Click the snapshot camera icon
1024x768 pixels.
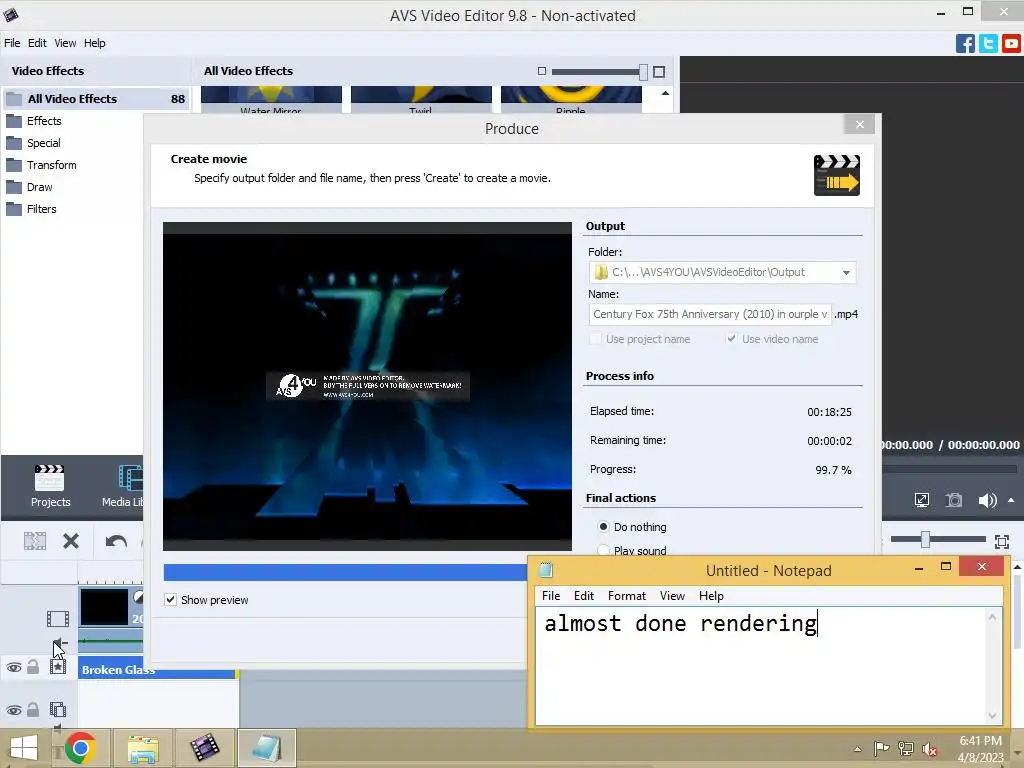(954, 501)
